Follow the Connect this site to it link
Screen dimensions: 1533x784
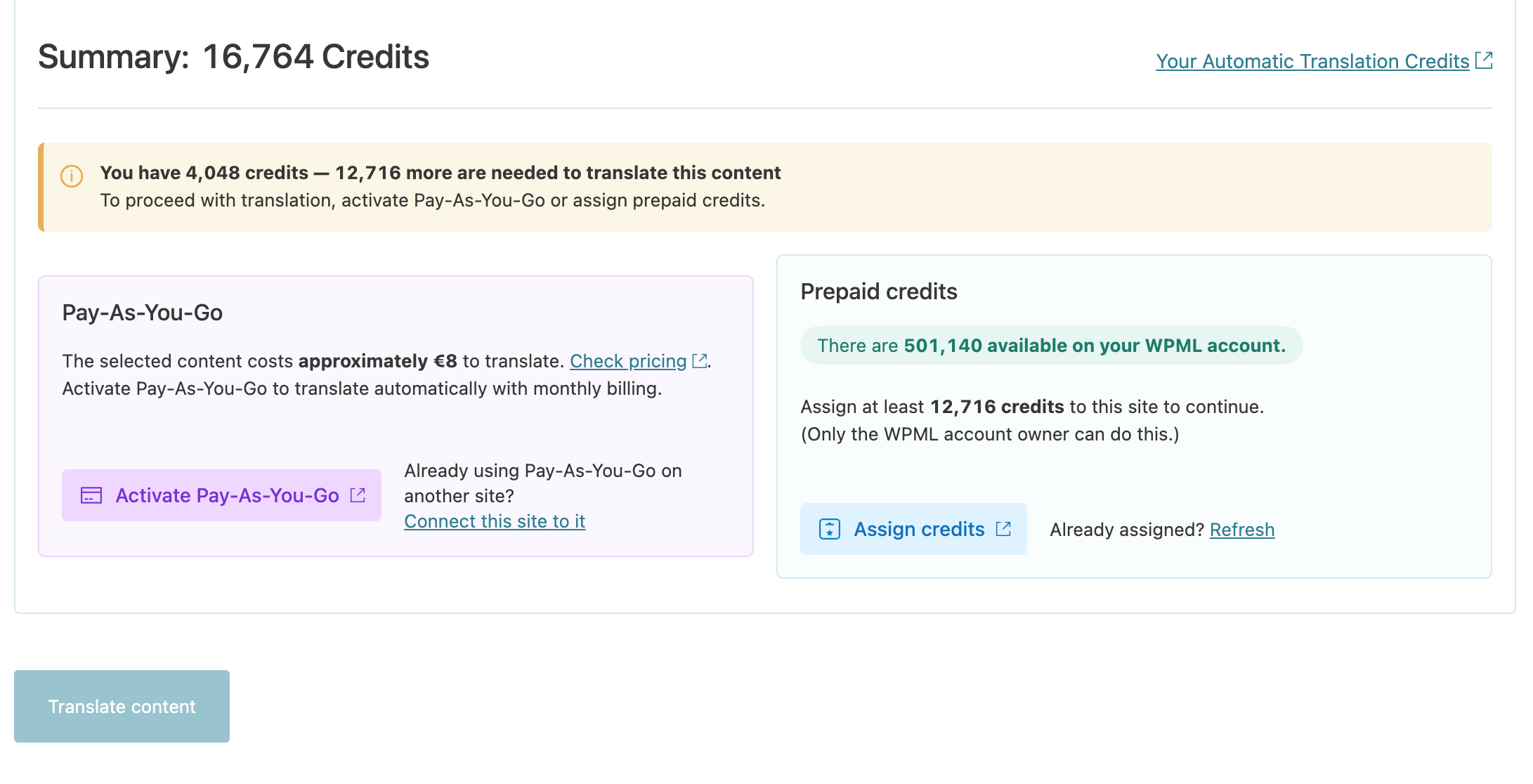495,521
